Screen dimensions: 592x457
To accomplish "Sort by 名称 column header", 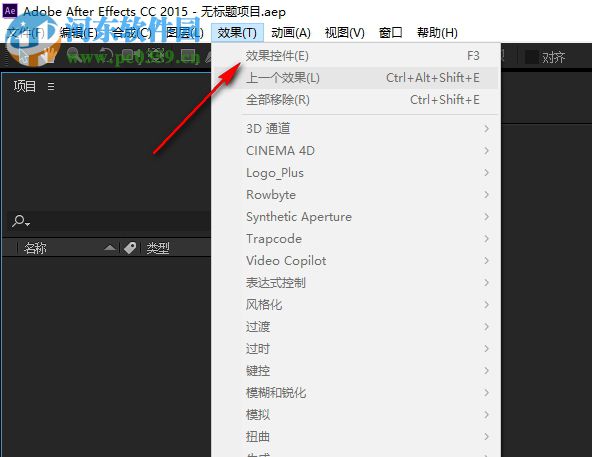I will click(35, 248).
